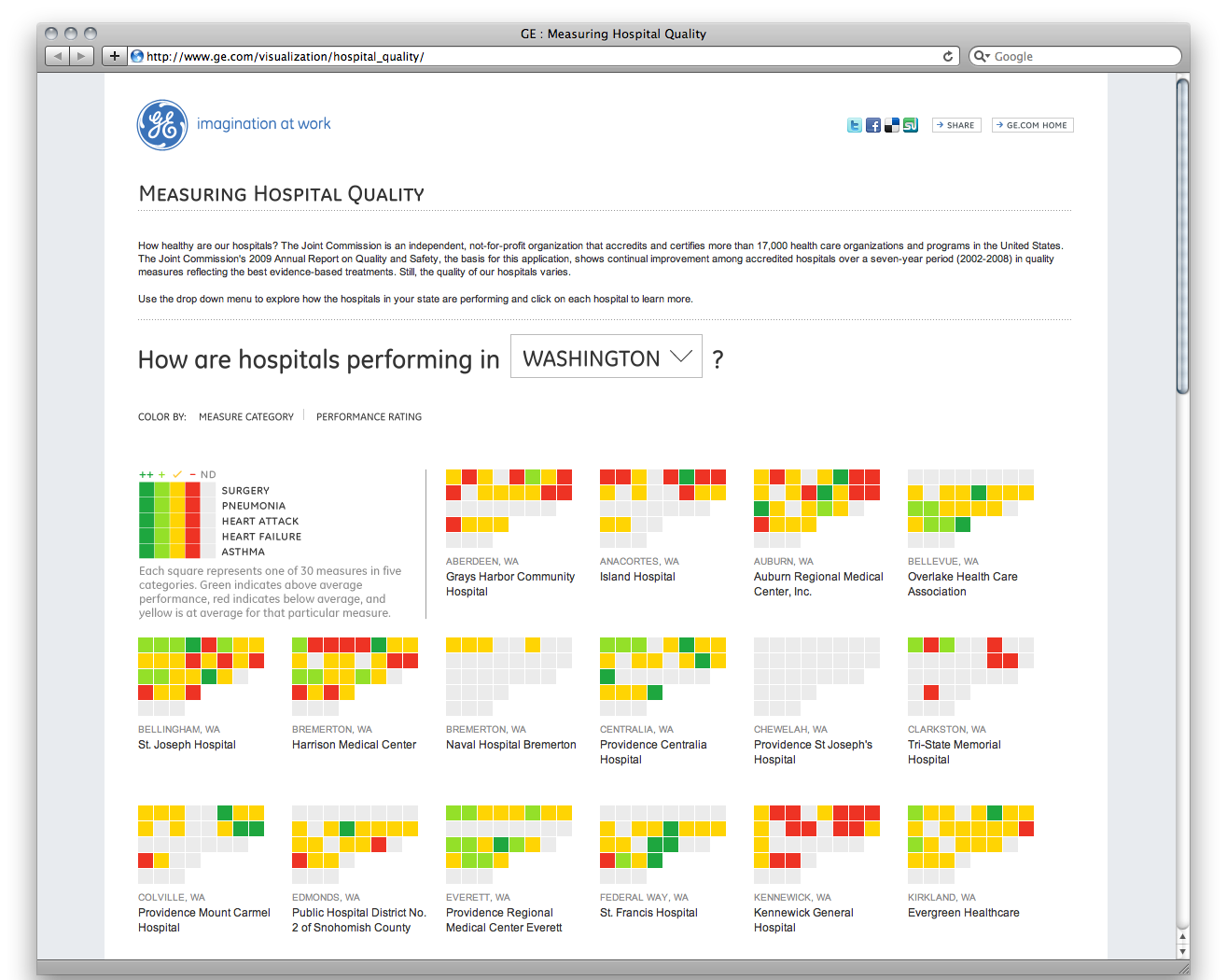The image size is (1227, 980).
Task: Go back using the browser back arrow
Action: point(58,56)
